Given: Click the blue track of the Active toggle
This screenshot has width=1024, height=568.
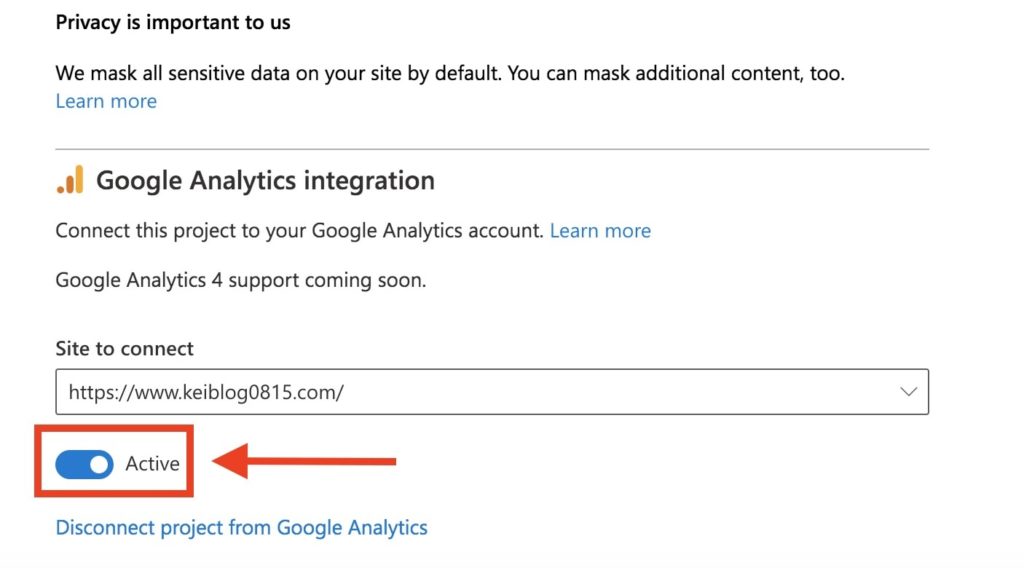Looking at the screenshot, I should point(71,464).
